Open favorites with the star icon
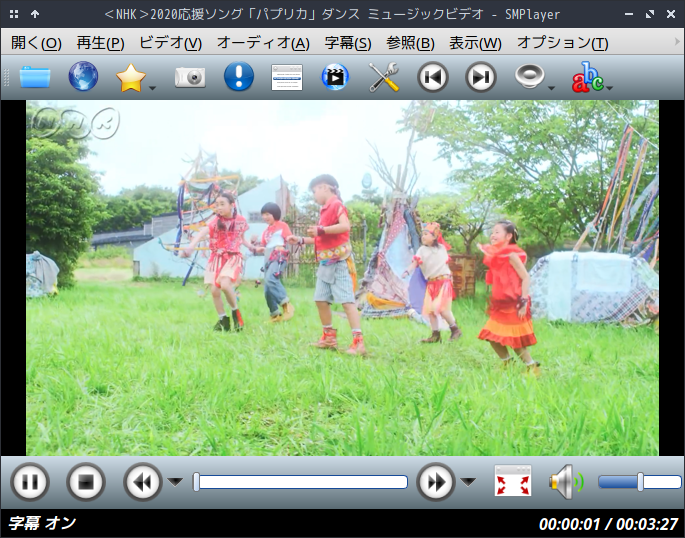 (x=131, y=77)
